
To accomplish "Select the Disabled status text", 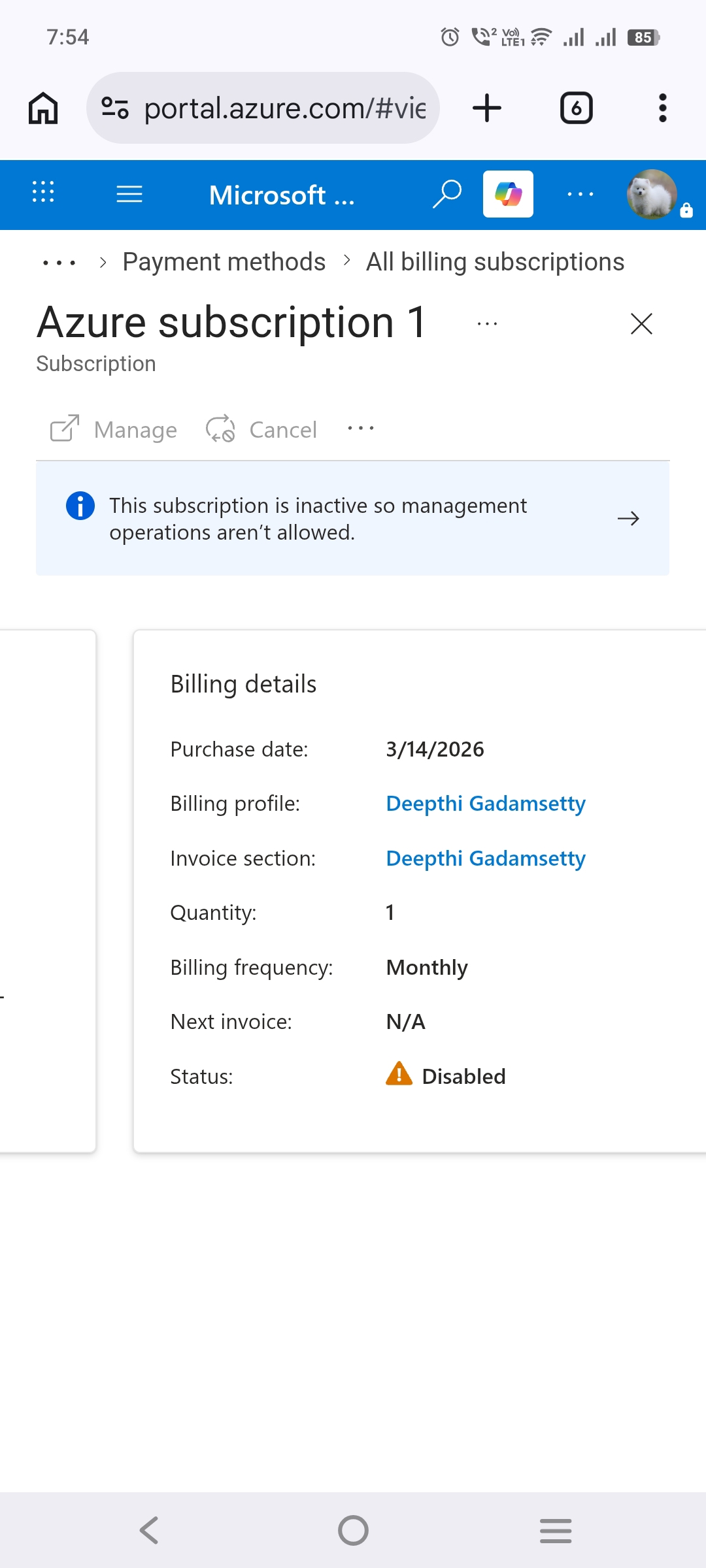I will click(463, 1077).
